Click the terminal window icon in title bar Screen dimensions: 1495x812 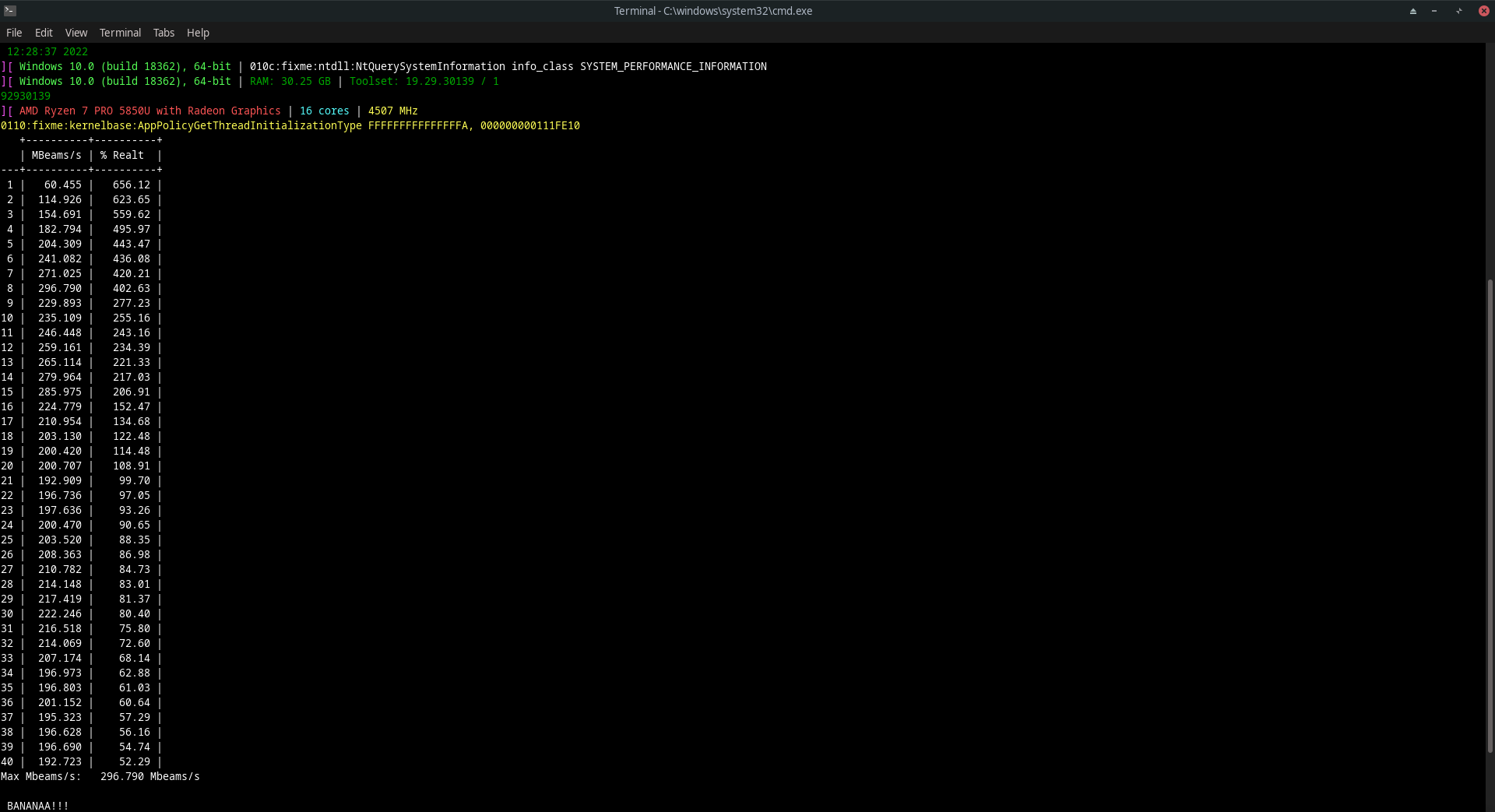point(10,11)
